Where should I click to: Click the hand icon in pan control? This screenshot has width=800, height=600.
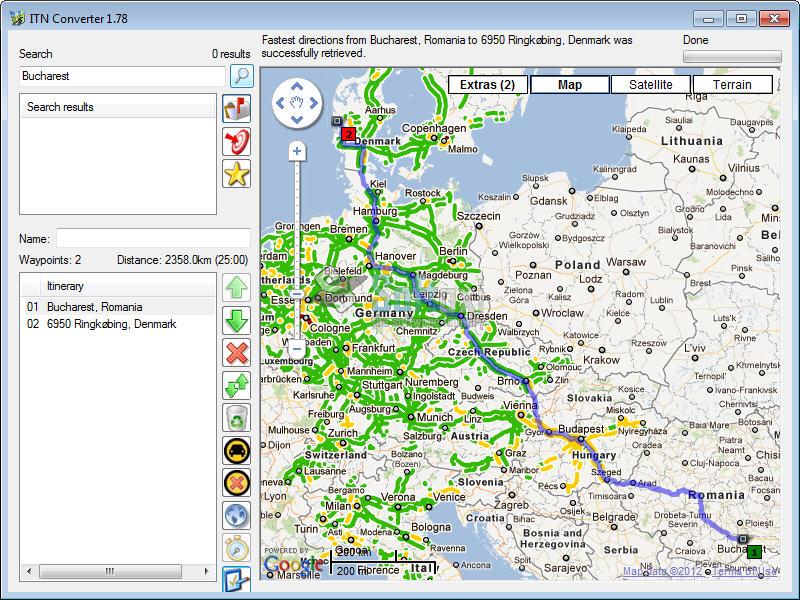tap(297, 103)
